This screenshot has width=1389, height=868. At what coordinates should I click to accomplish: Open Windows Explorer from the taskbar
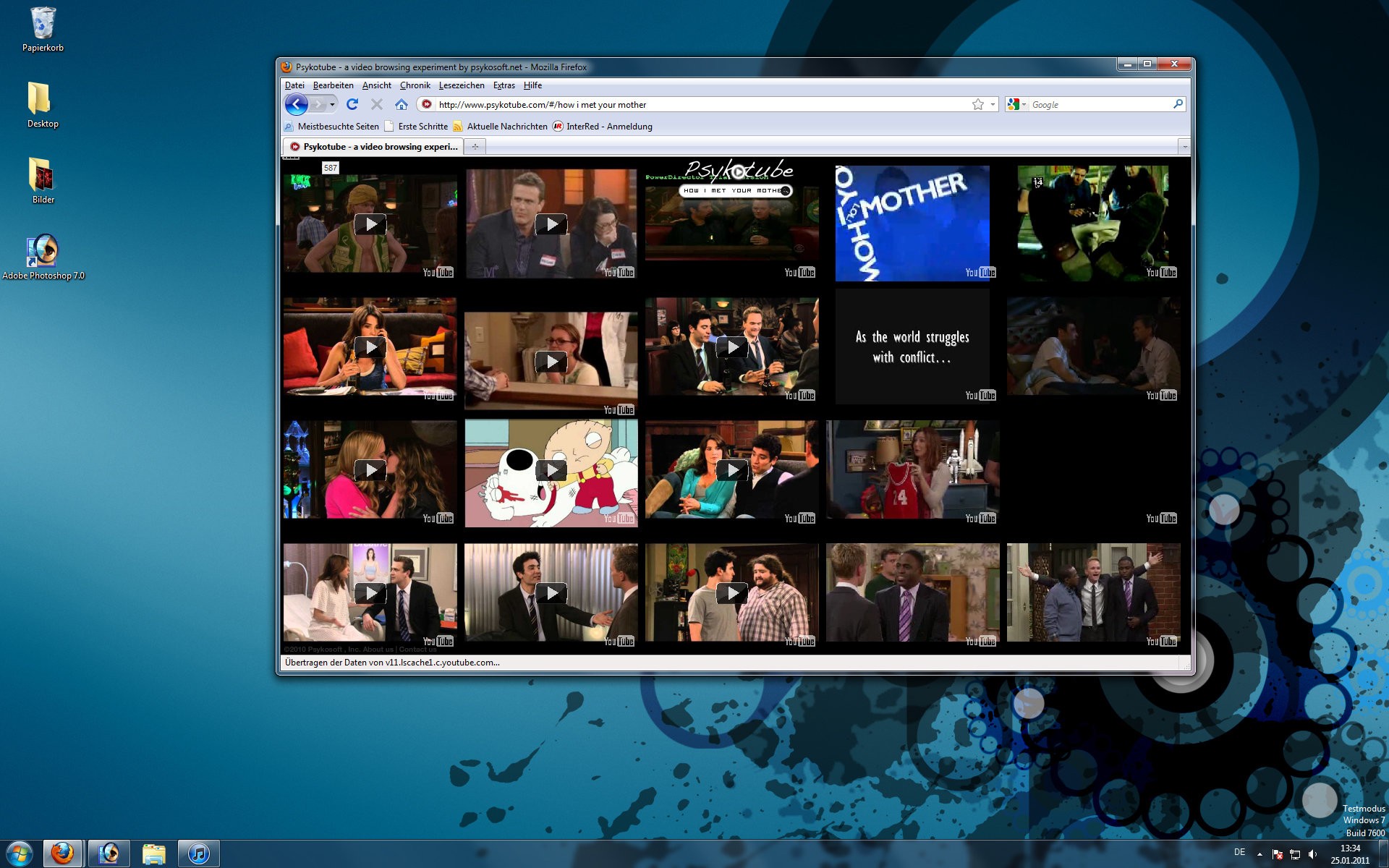coord(153,854)
